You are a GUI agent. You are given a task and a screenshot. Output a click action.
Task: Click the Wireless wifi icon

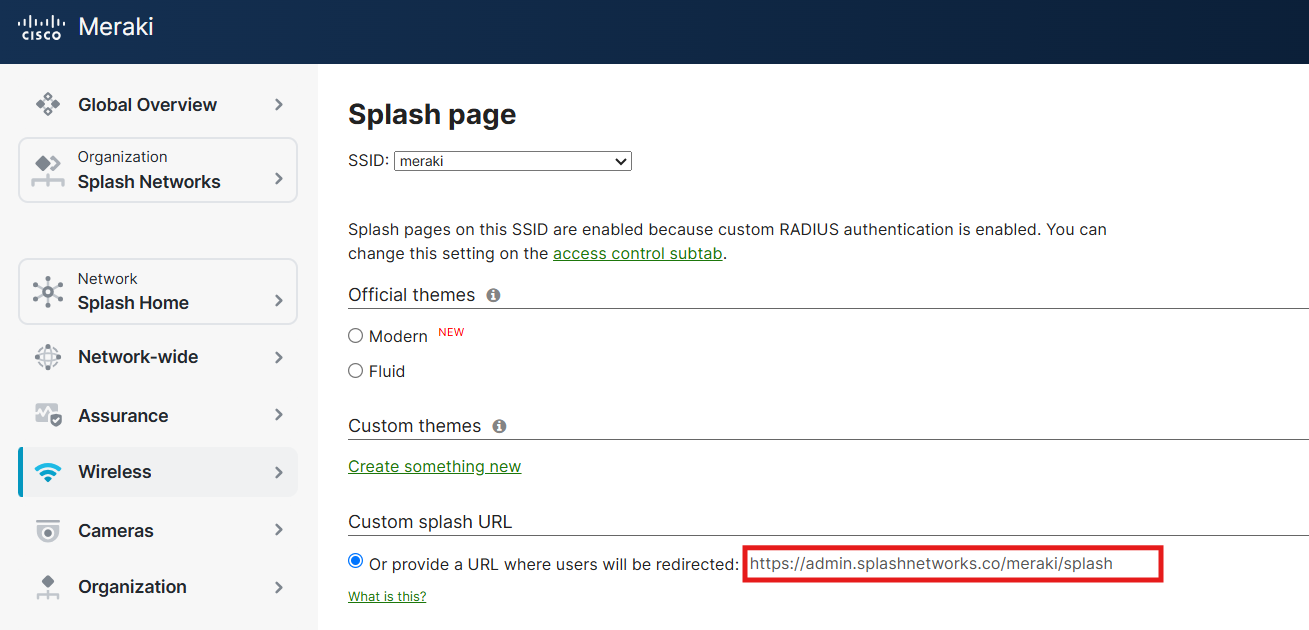(x=47, y=472)
